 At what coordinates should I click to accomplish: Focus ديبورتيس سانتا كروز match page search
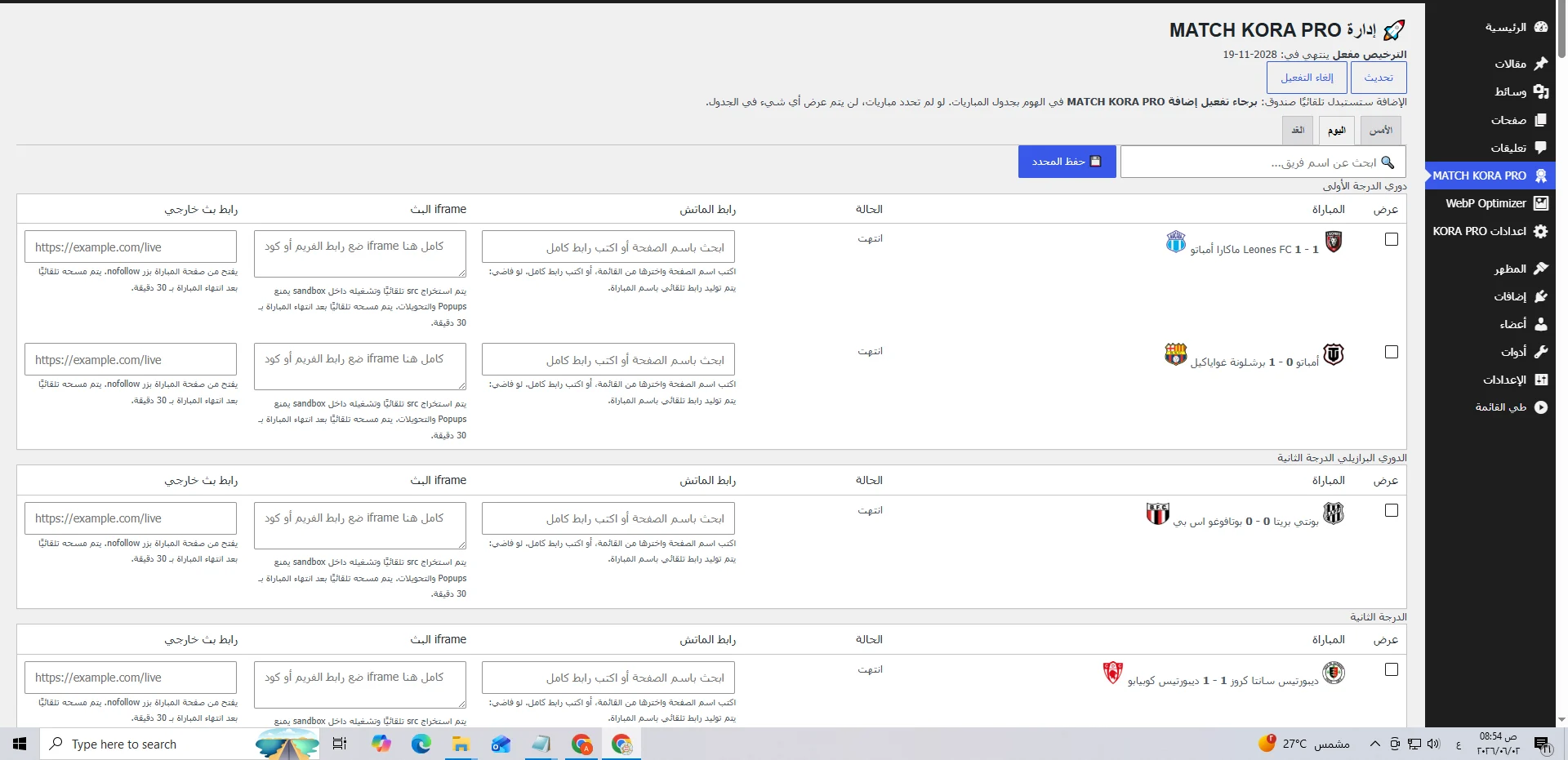608,678
